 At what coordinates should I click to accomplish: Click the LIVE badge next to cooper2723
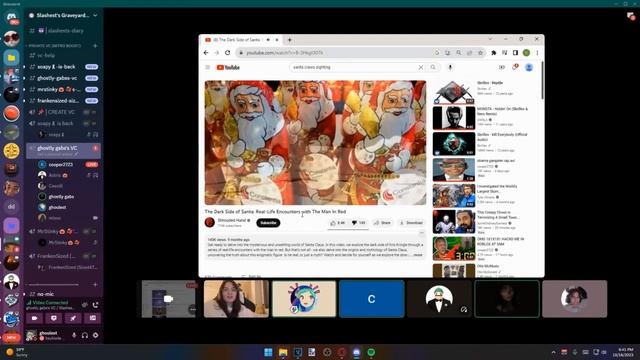[x=91, y=164]
